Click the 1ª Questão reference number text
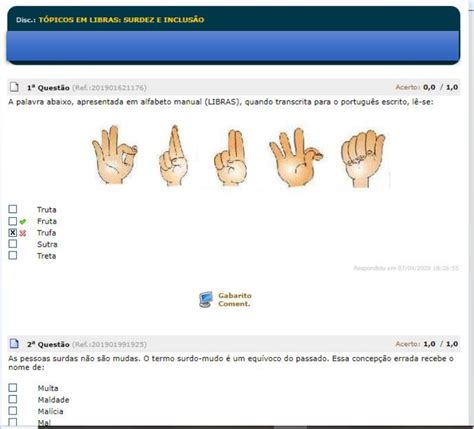 [109, 88]
